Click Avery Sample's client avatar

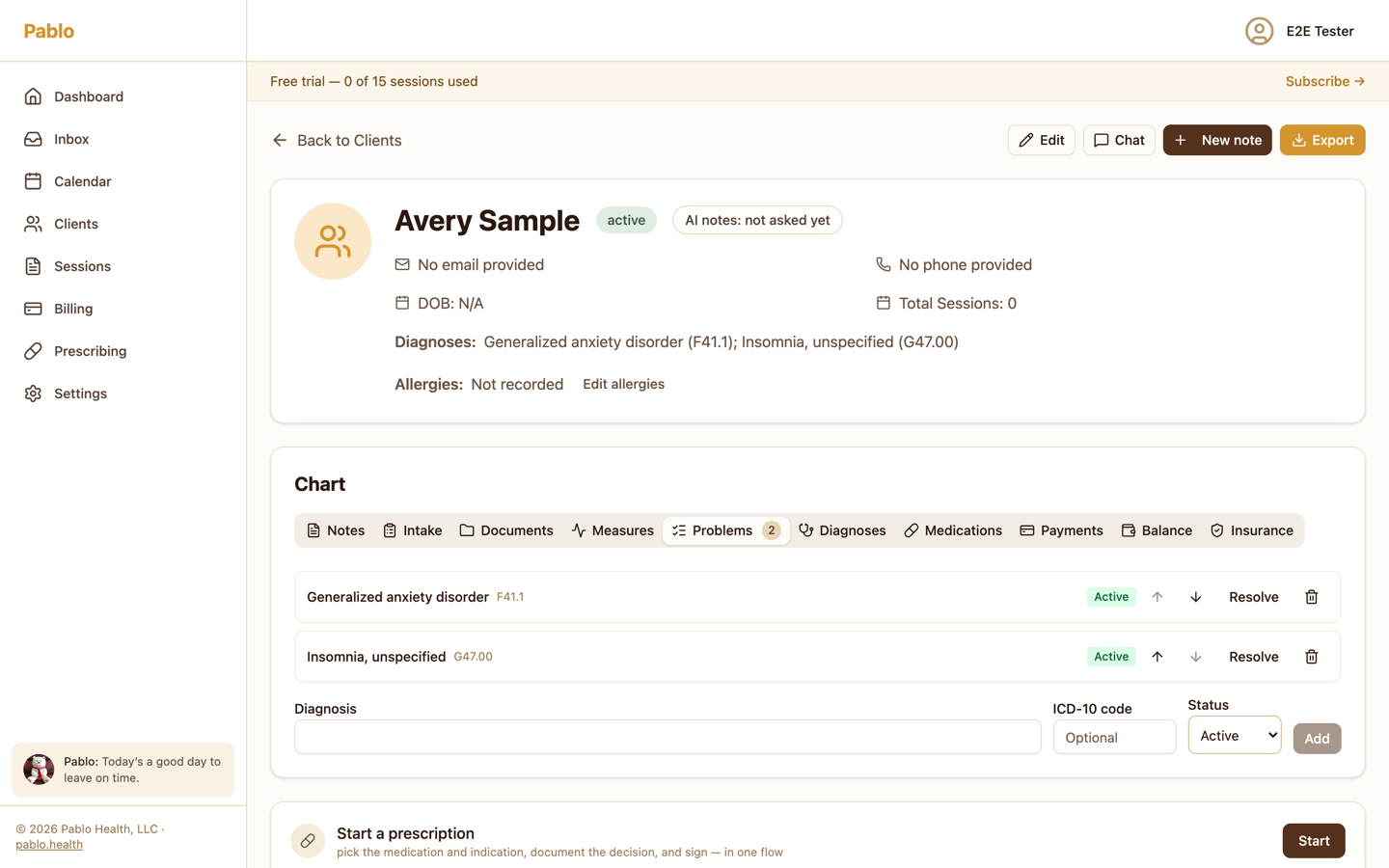click(x=333, y=241)
